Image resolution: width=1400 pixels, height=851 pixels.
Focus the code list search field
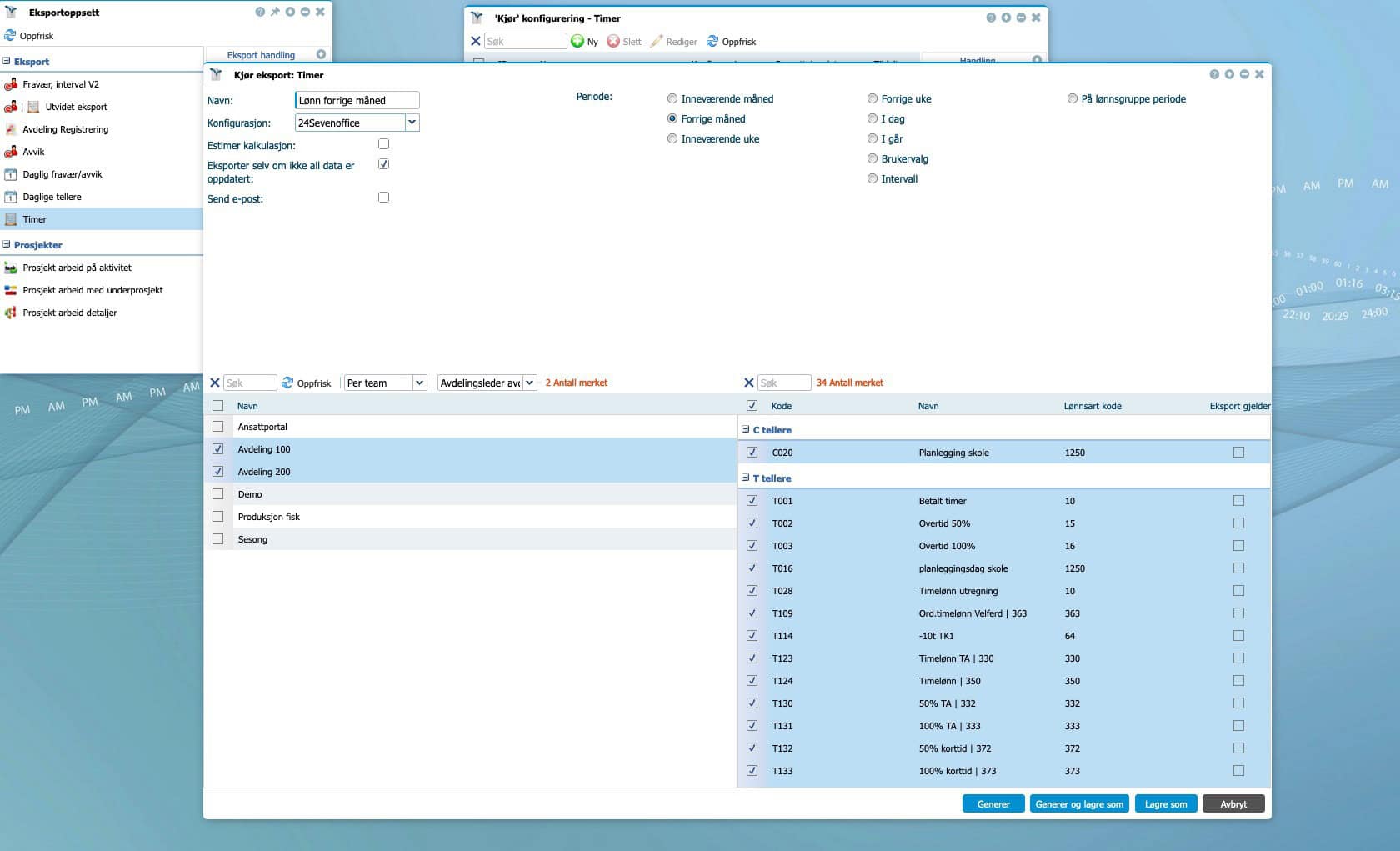pyautogui.click(x=784, y=383)
